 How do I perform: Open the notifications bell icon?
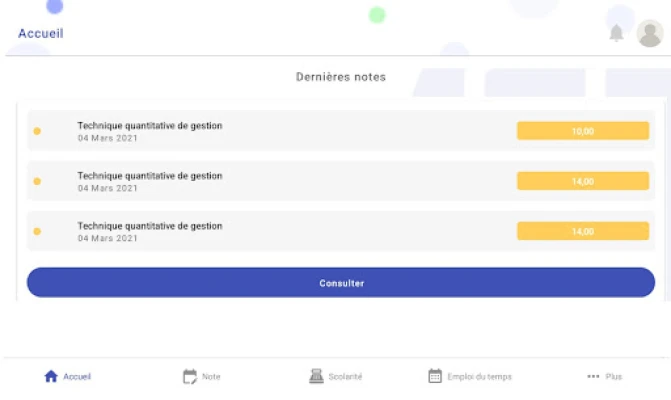pyautogui.click(x=617, y=33)
